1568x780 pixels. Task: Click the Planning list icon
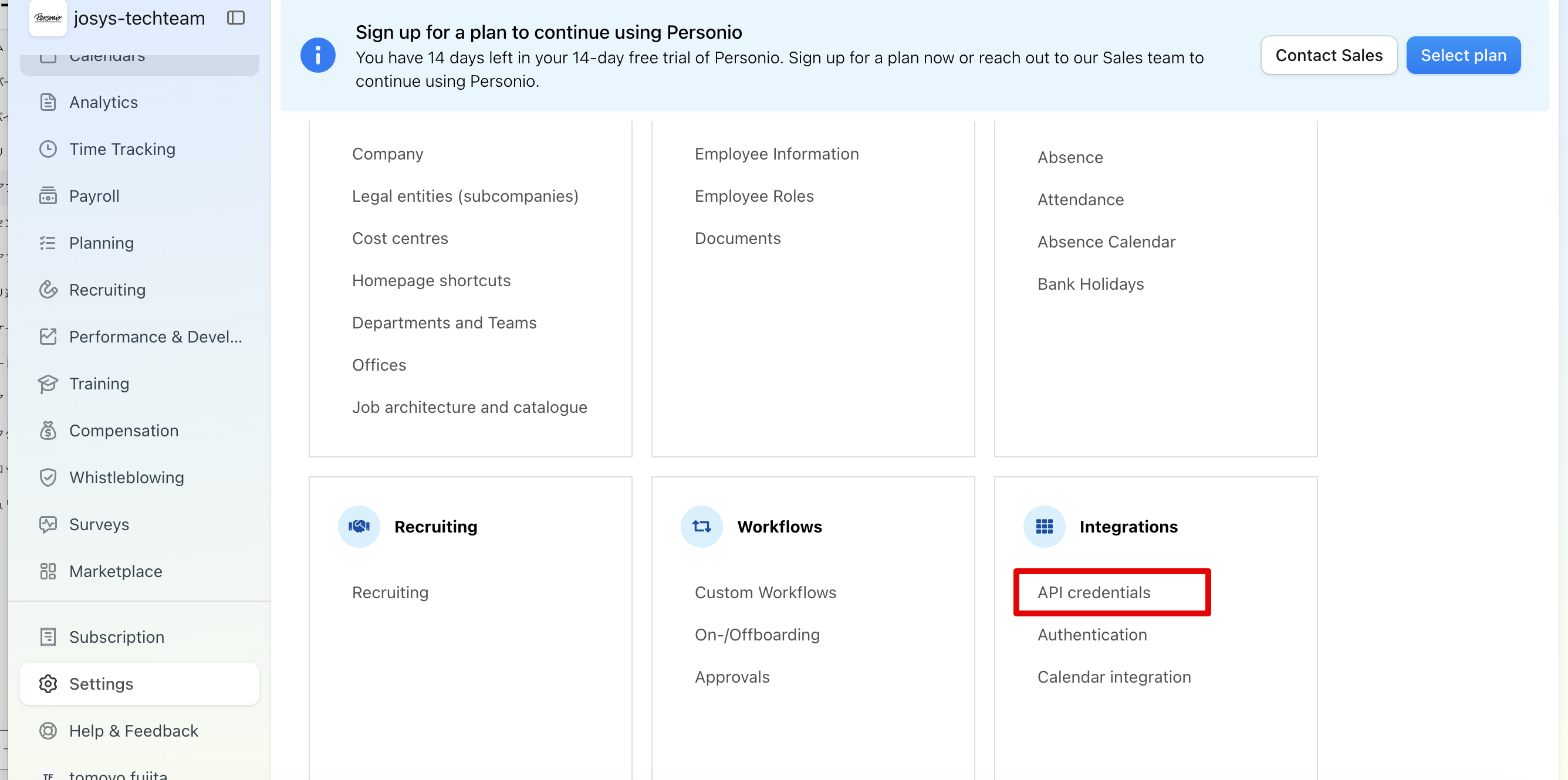(48, 243)
